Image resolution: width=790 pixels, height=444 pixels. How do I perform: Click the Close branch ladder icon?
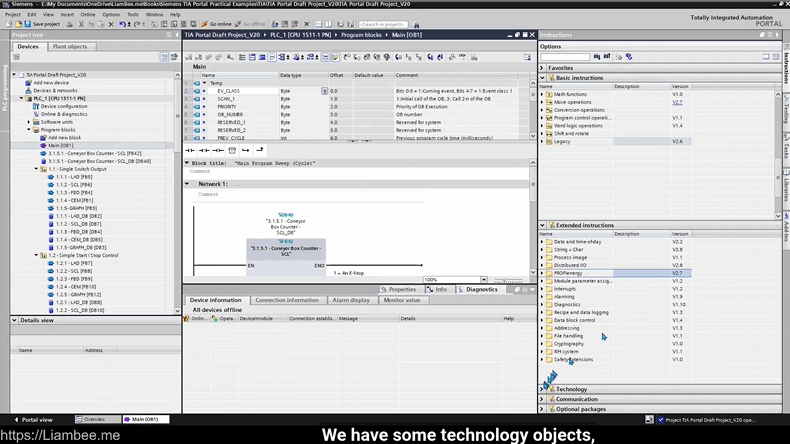260,150
